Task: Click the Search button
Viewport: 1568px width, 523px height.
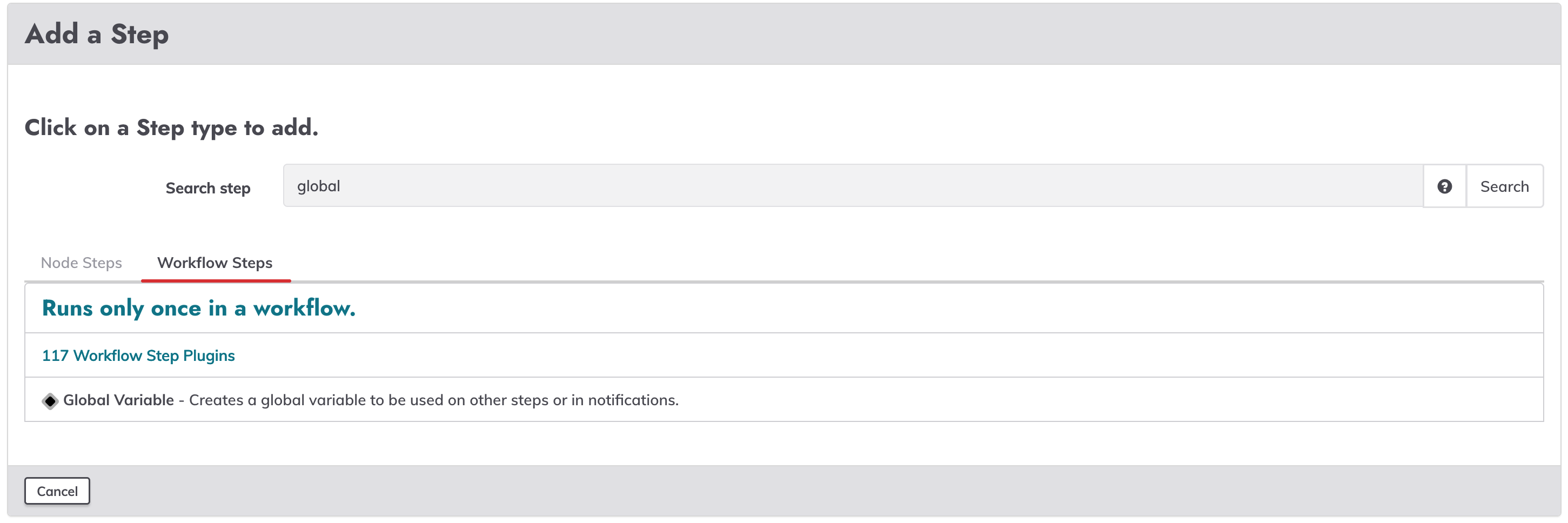Action: coord(1504,186)
